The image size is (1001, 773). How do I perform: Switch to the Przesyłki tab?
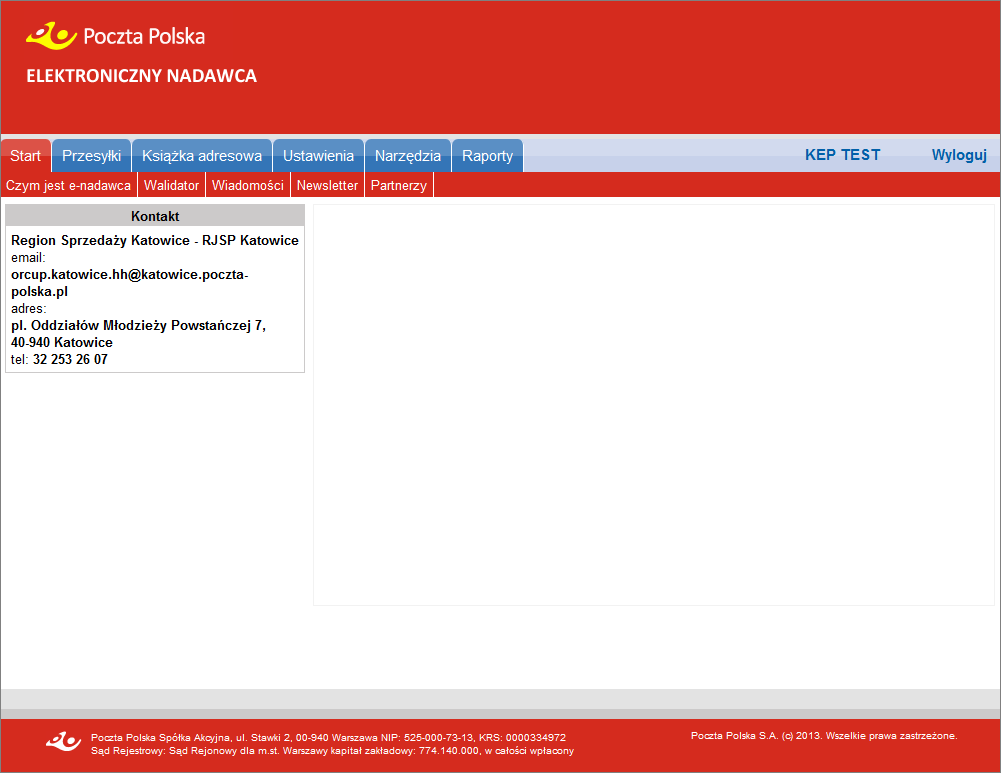click(x=91, y=156)
